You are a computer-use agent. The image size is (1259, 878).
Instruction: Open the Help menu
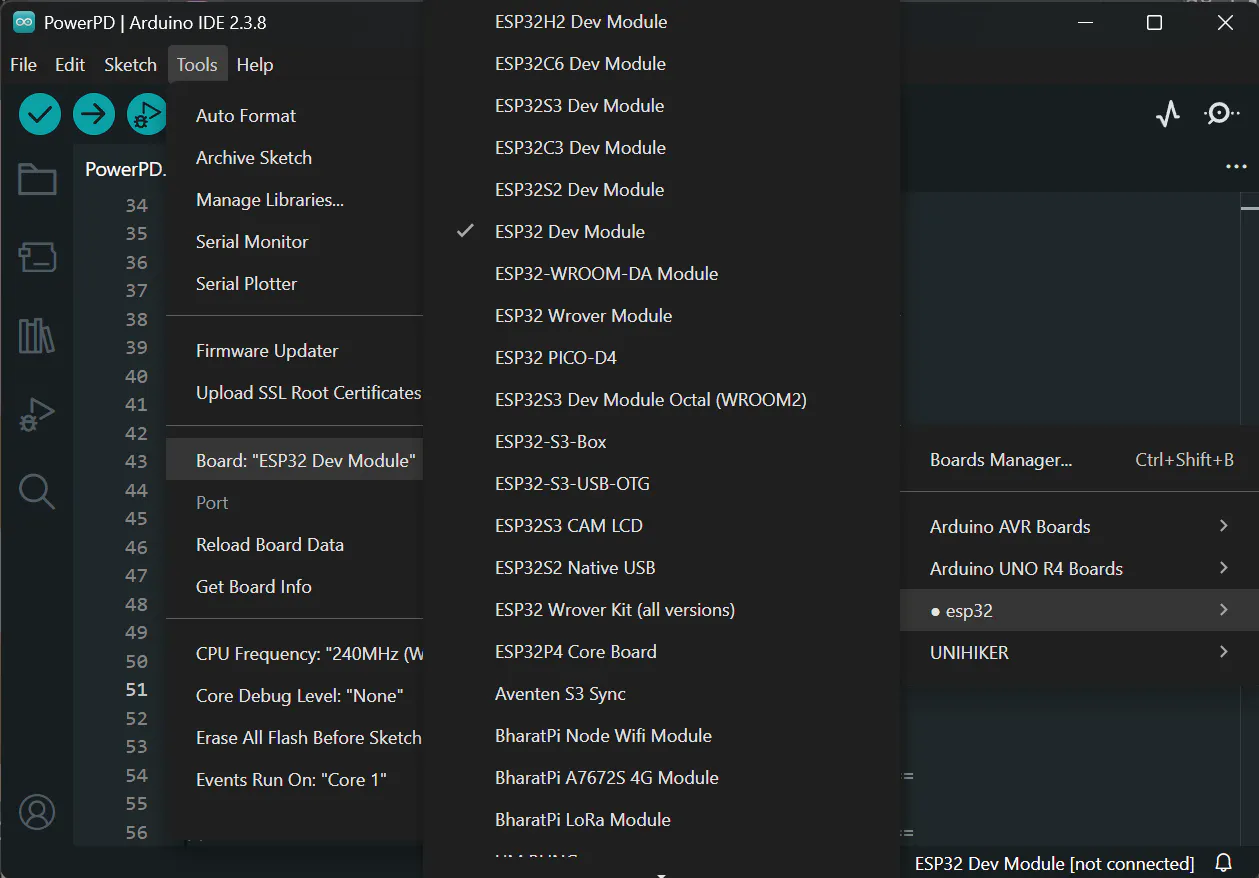255,64
